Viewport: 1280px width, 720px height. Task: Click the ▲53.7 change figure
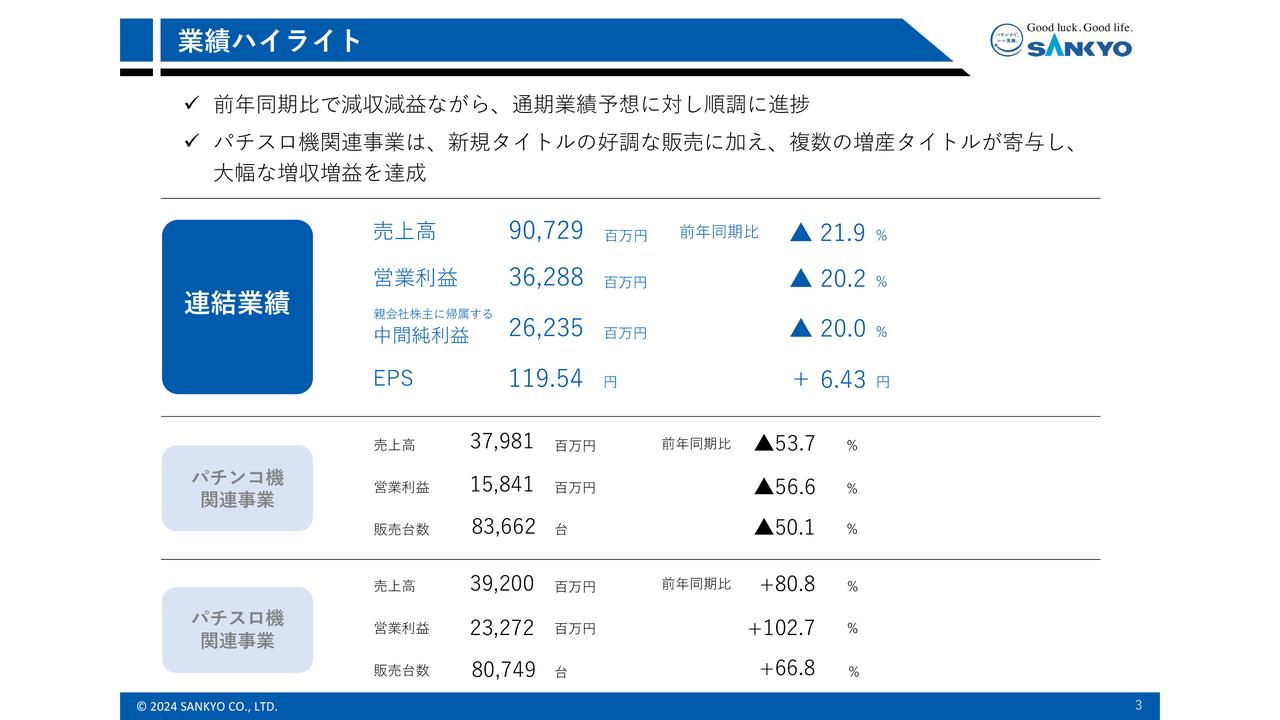click(x=785, y=443)
